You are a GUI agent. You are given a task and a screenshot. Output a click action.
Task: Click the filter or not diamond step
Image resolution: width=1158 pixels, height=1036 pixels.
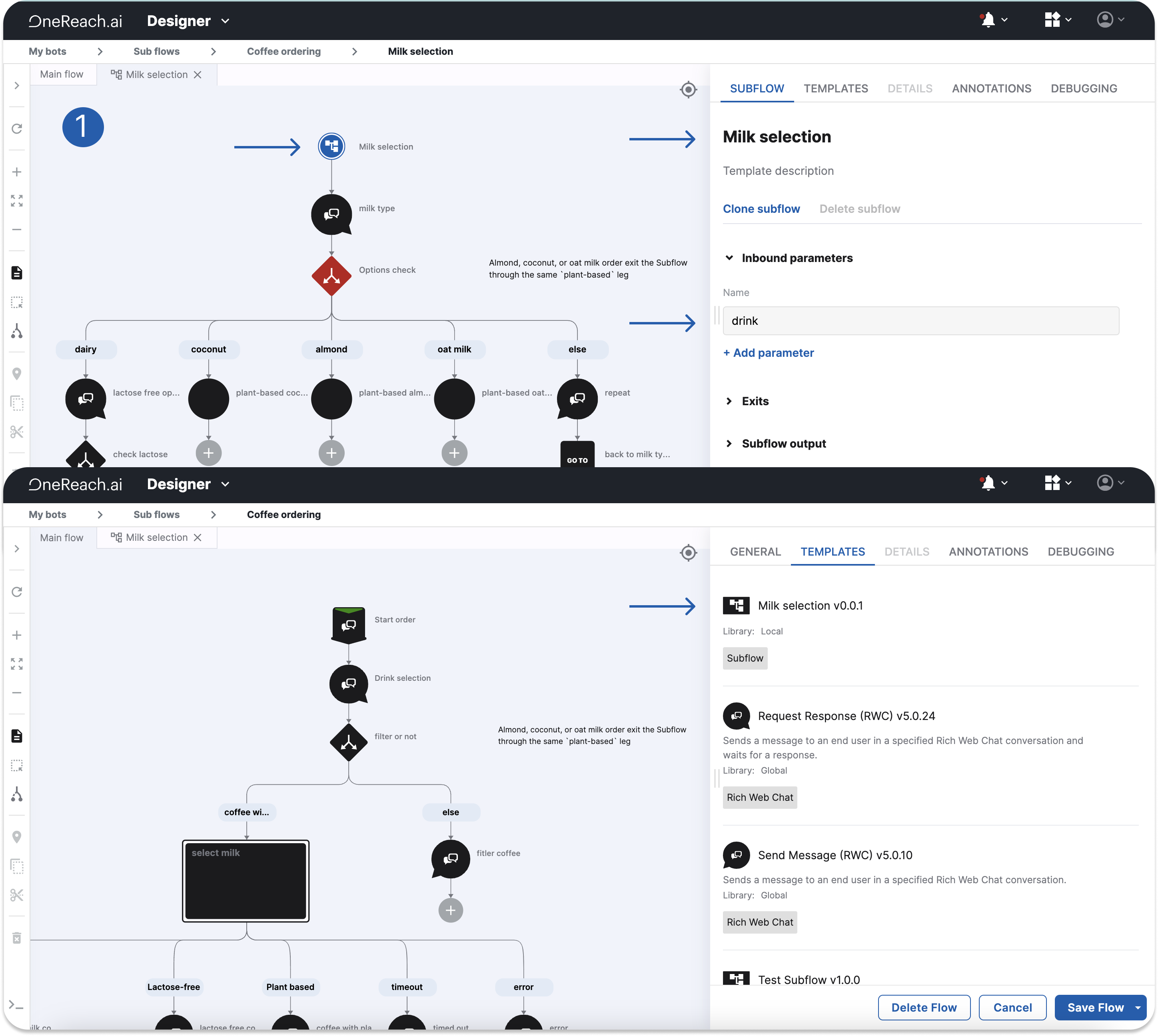coord(348,742)
